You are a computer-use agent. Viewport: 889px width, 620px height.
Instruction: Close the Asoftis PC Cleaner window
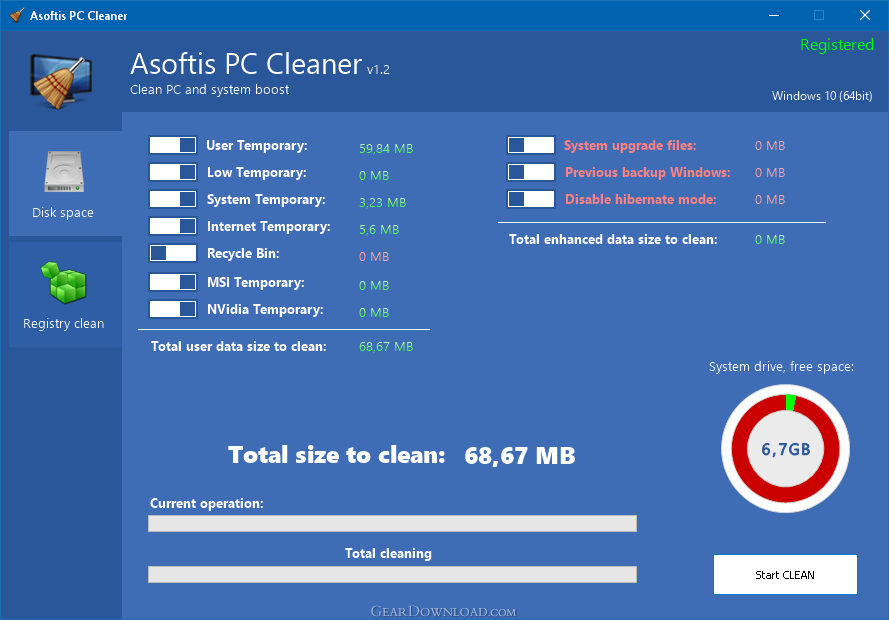click(x=865, y=15)
